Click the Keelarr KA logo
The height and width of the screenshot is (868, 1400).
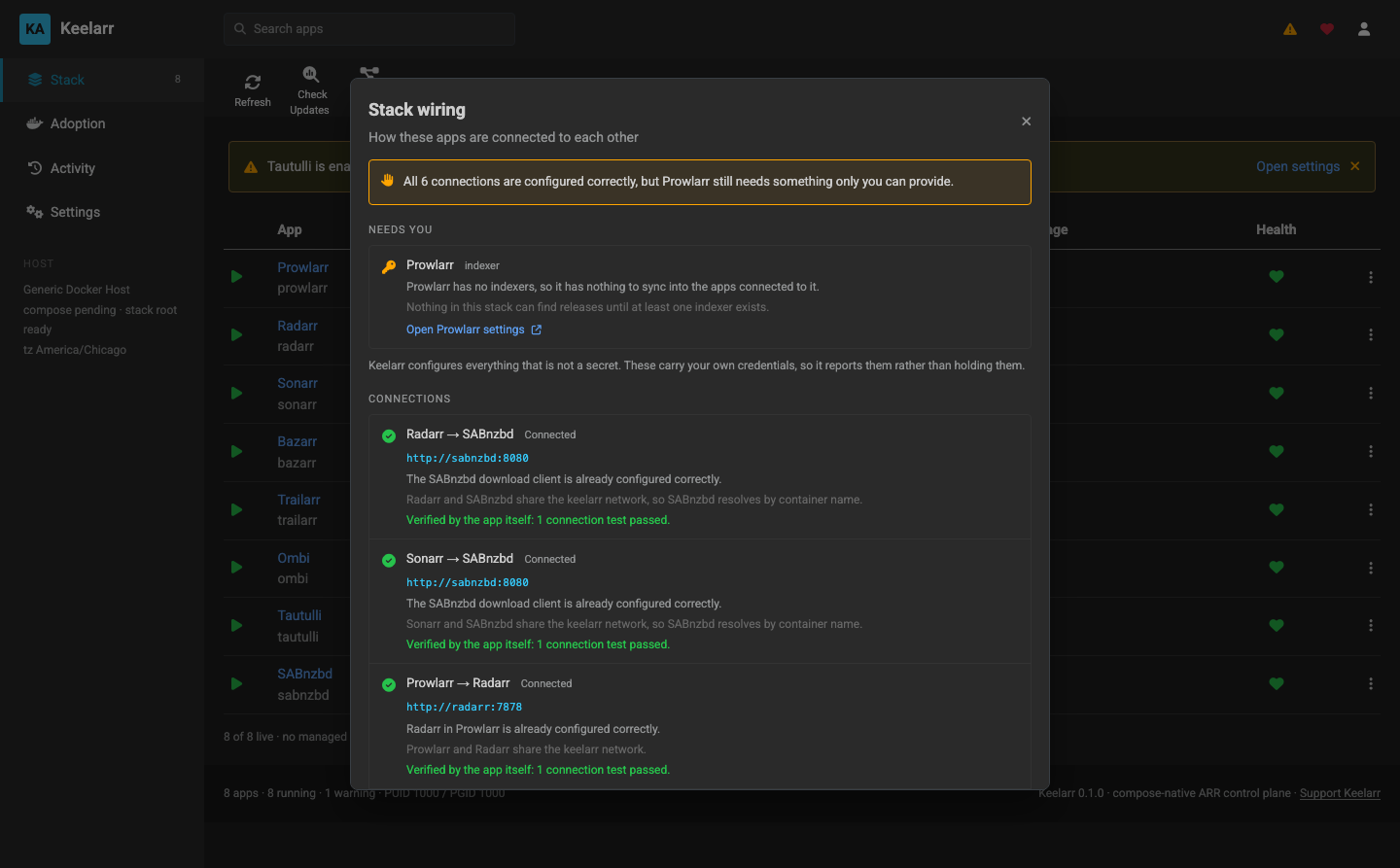[x=35, y=29]
